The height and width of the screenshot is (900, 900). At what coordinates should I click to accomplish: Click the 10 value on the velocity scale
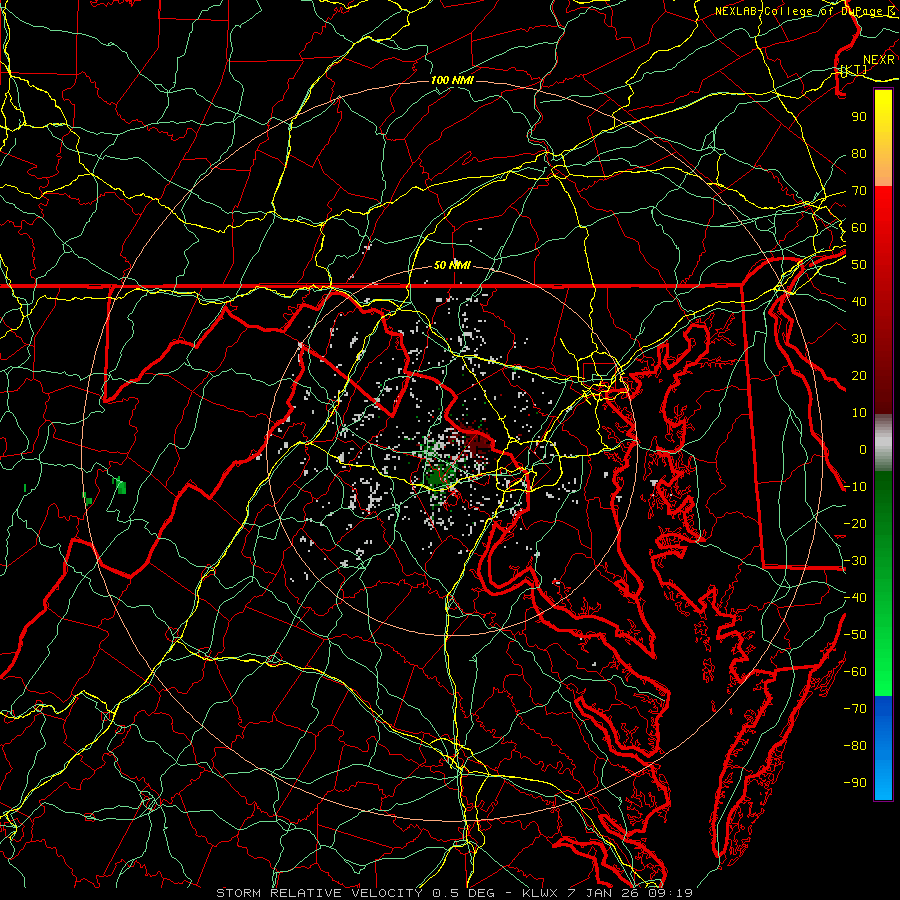[x=859, y=413]
